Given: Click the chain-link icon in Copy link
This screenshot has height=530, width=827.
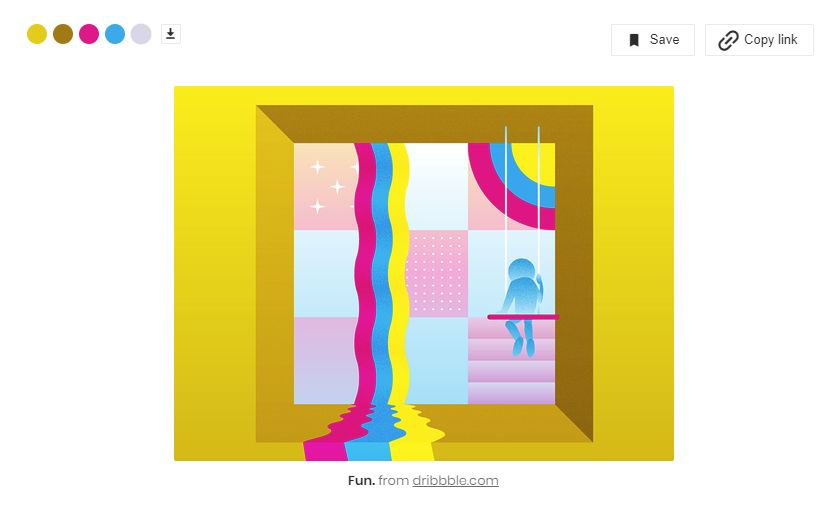Looking at the screenshot, I should (728, 40).
